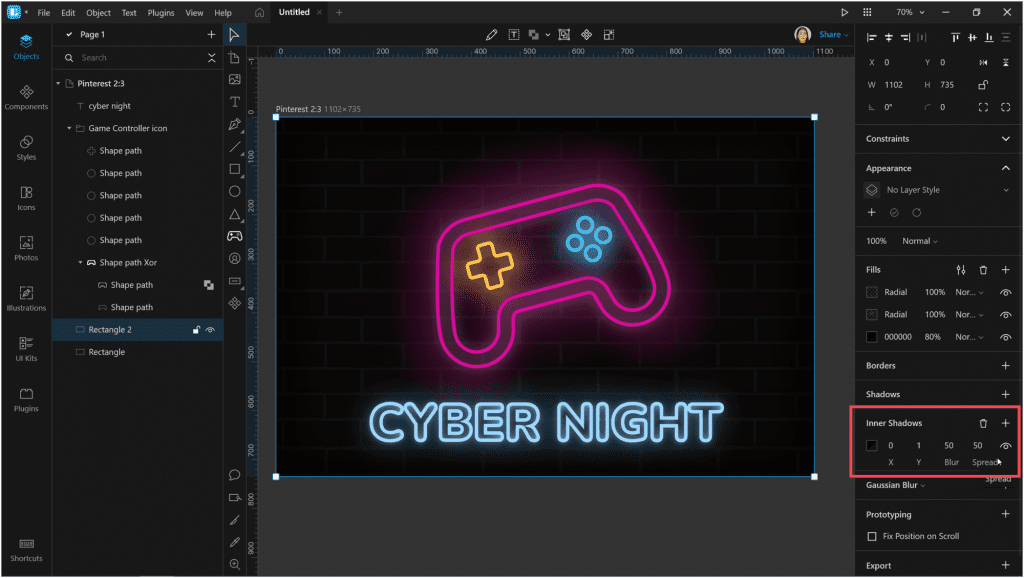The height and width of the screenshot is (578, 1024).
Task: Open the Plugins sidebar panel
Action: pos(26,400)
